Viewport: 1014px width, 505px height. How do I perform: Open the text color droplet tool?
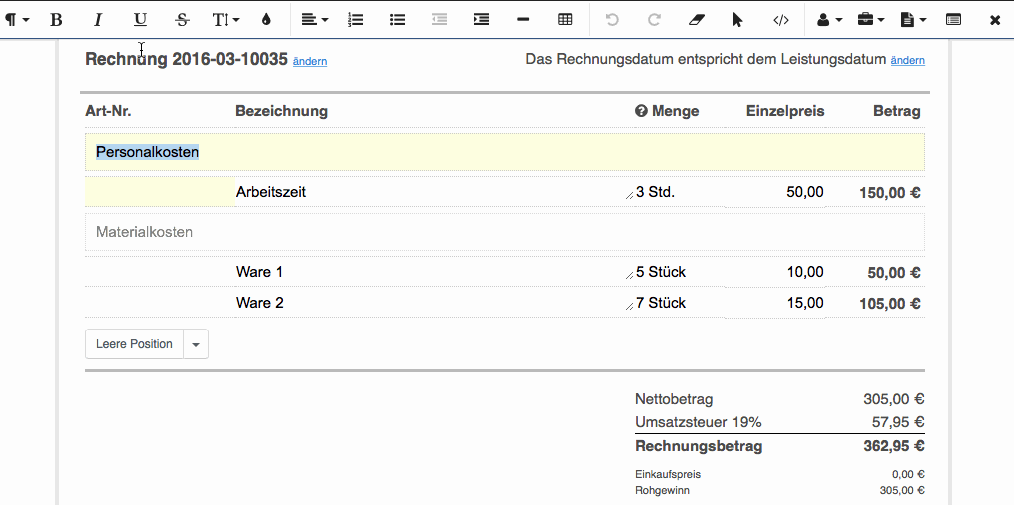tap(266, 20)
